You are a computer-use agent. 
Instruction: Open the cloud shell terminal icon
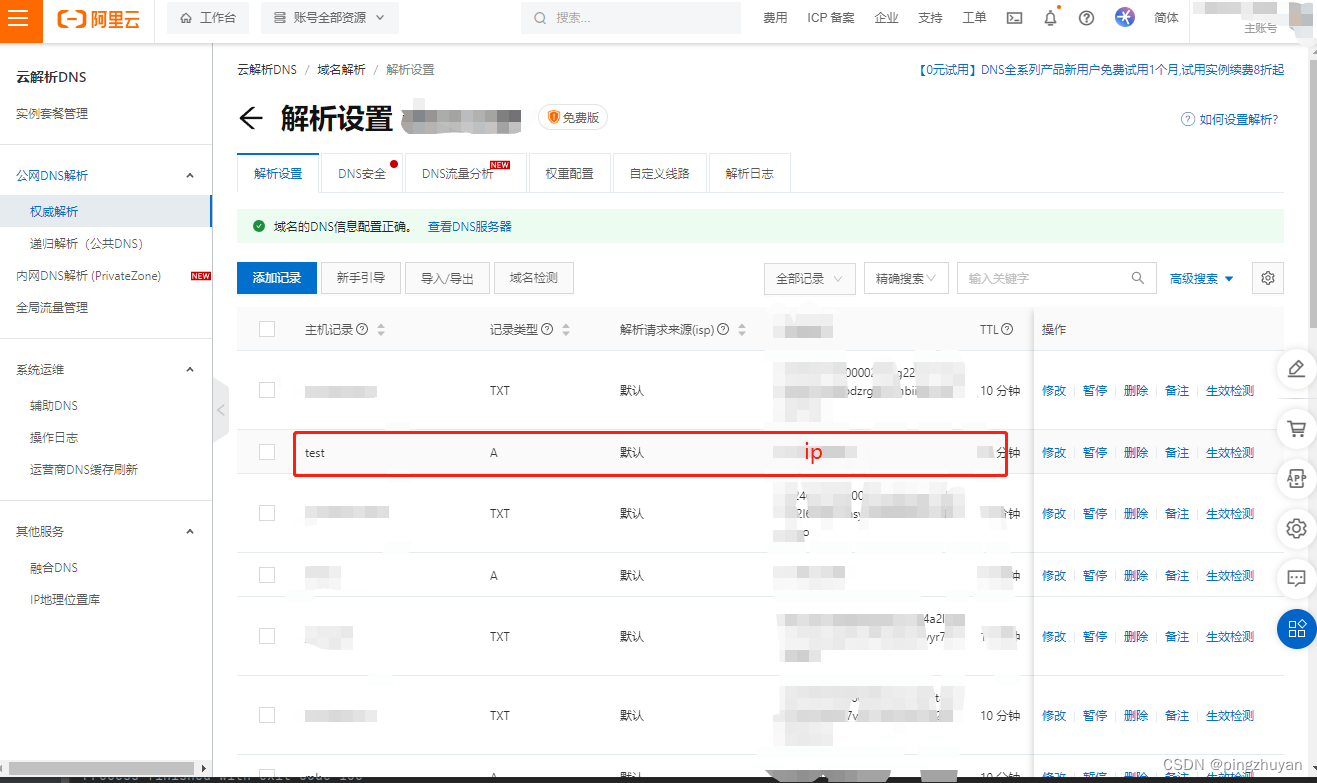pos(1014,18)
